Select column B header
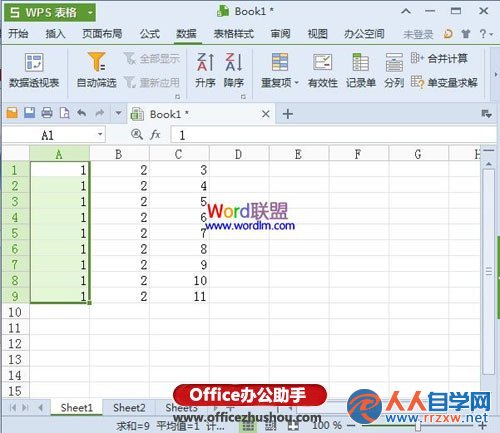500x433 pixels. pyautogui.click(x=119, y=154)
